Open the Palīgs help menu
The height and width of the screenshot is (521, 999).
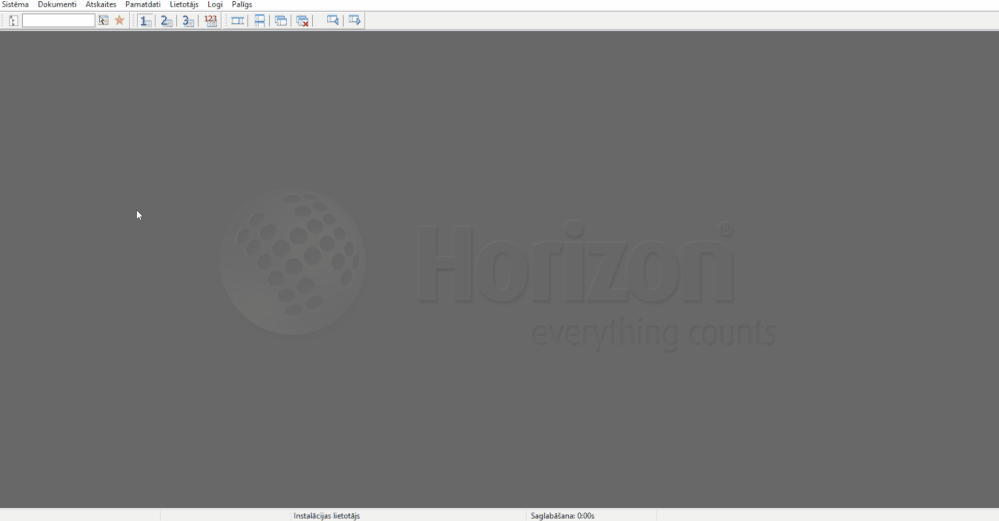pos(241,4)
